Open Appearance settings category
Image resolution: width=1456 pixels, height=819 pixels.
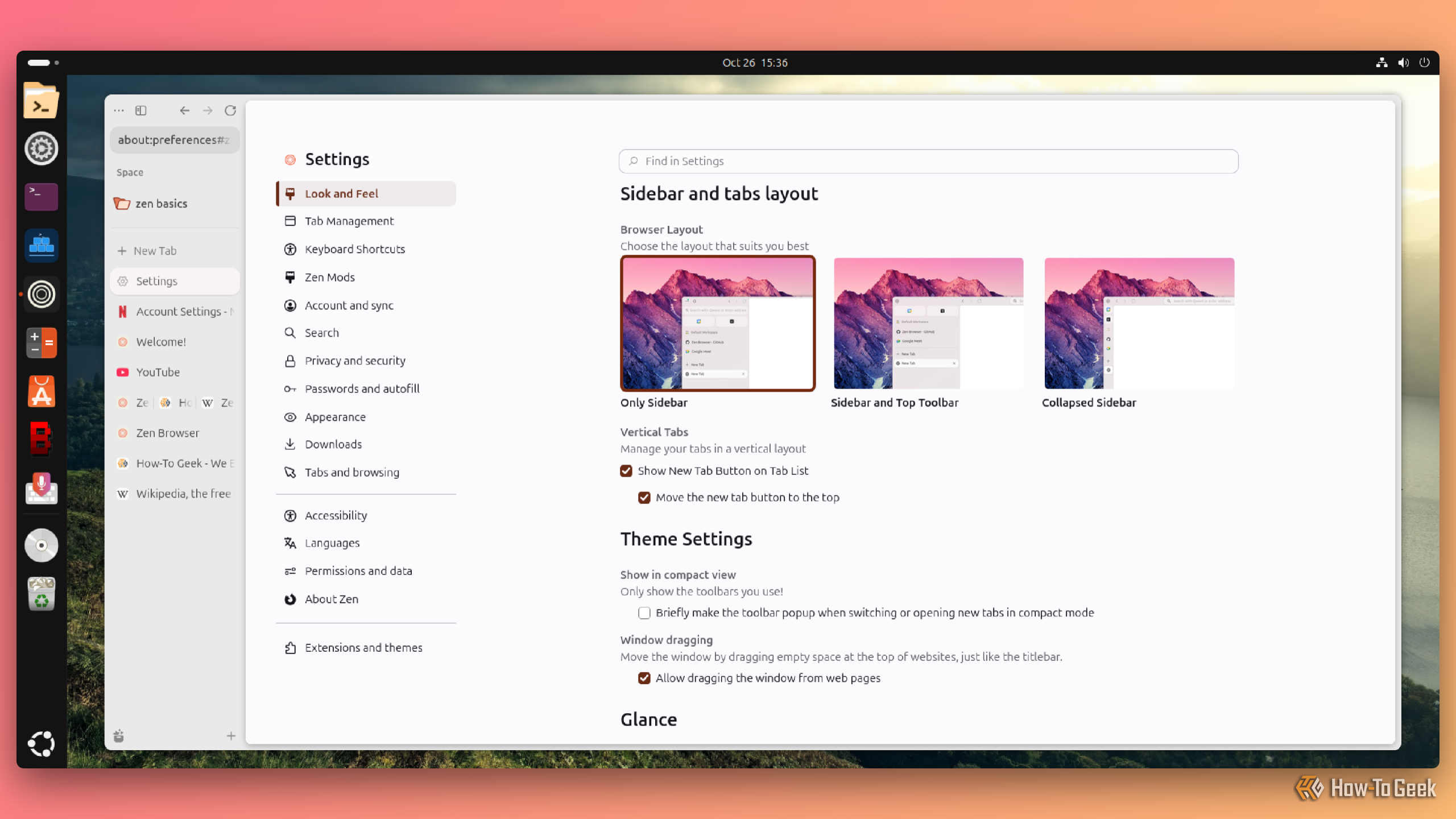(366, 417)
